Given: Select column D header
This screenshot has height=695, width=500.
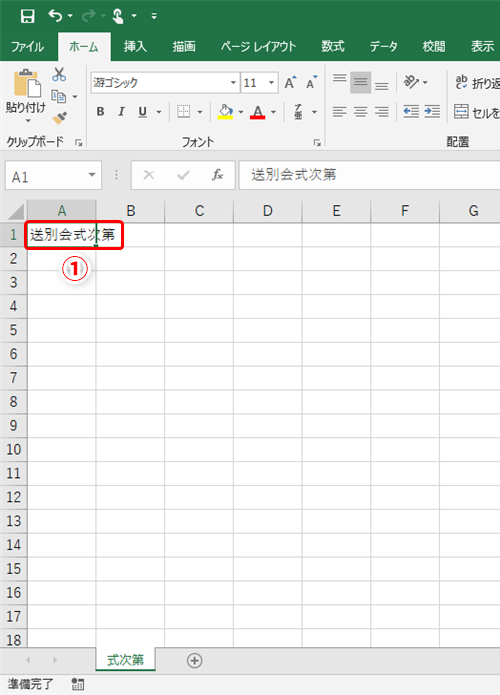Looking at the screenshot, I should pyautogui.click(x=268, y=211).
